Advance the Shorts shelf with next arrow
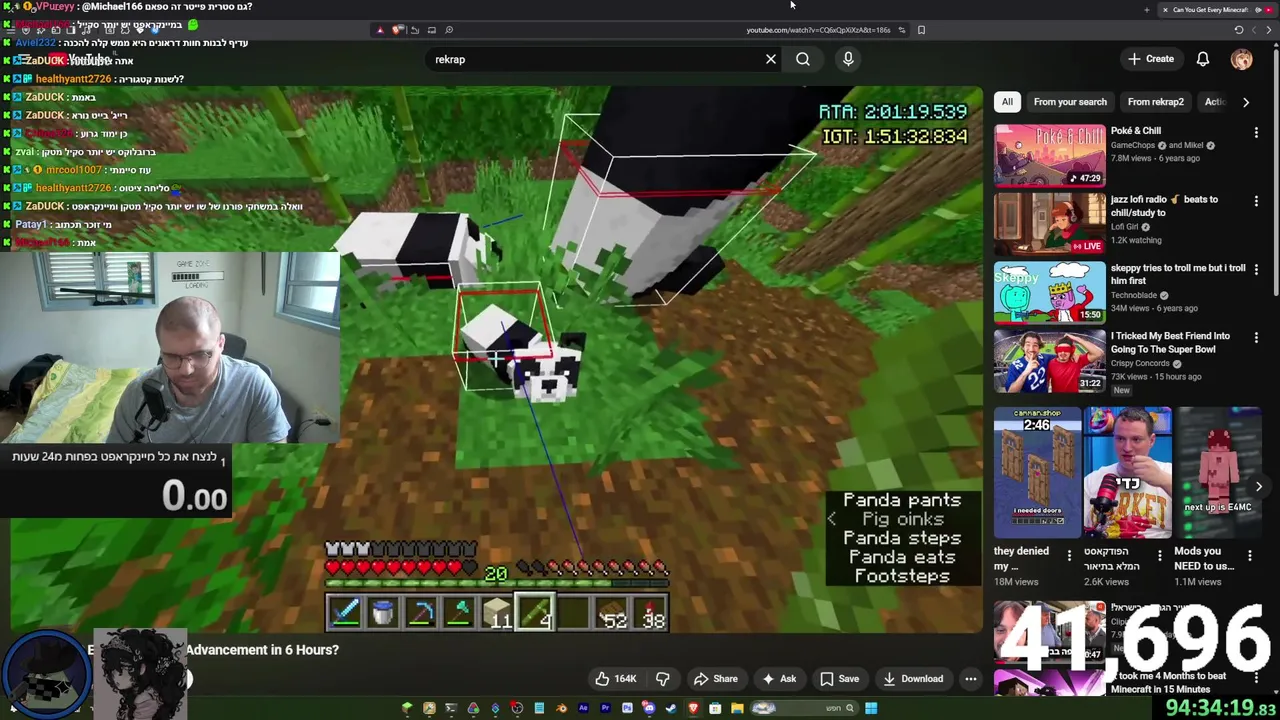Viewport: 1280px width, 720px height. (x=1259, y=486)
